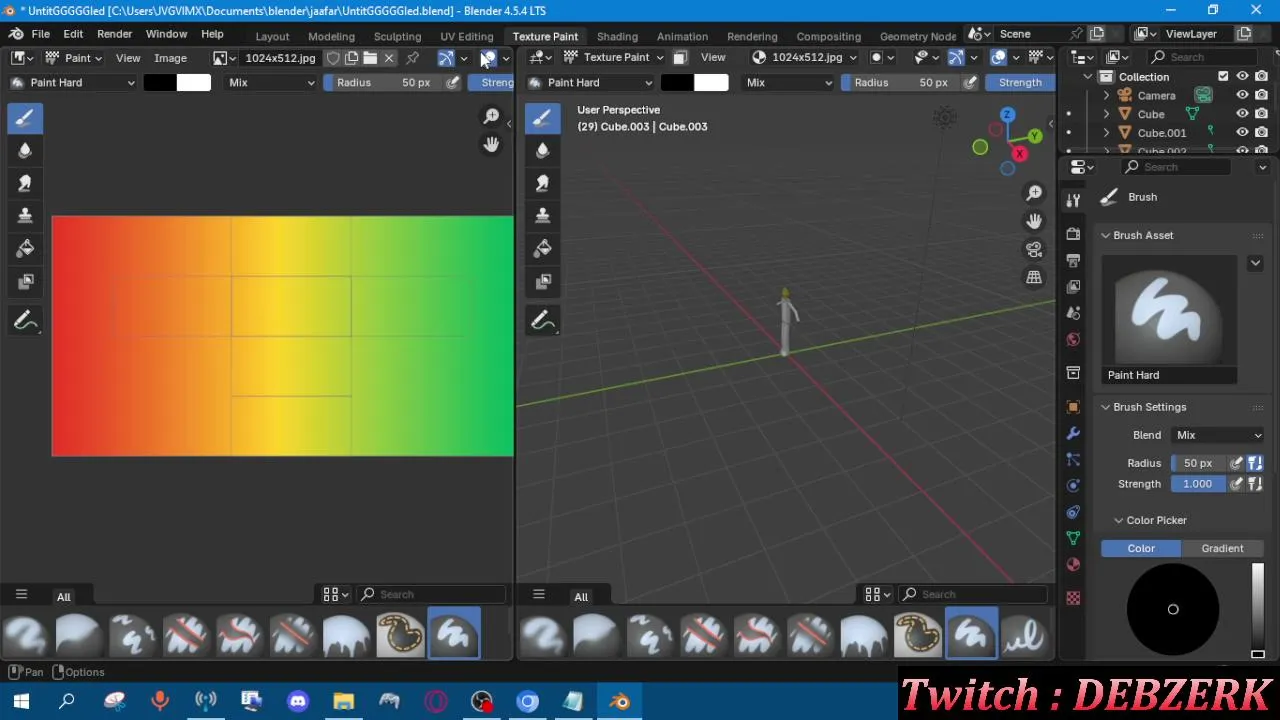Toggle strength pressure sensitivity in Brush Settings
Viewport: 1280px width, 720px height.
[1236, 484]
